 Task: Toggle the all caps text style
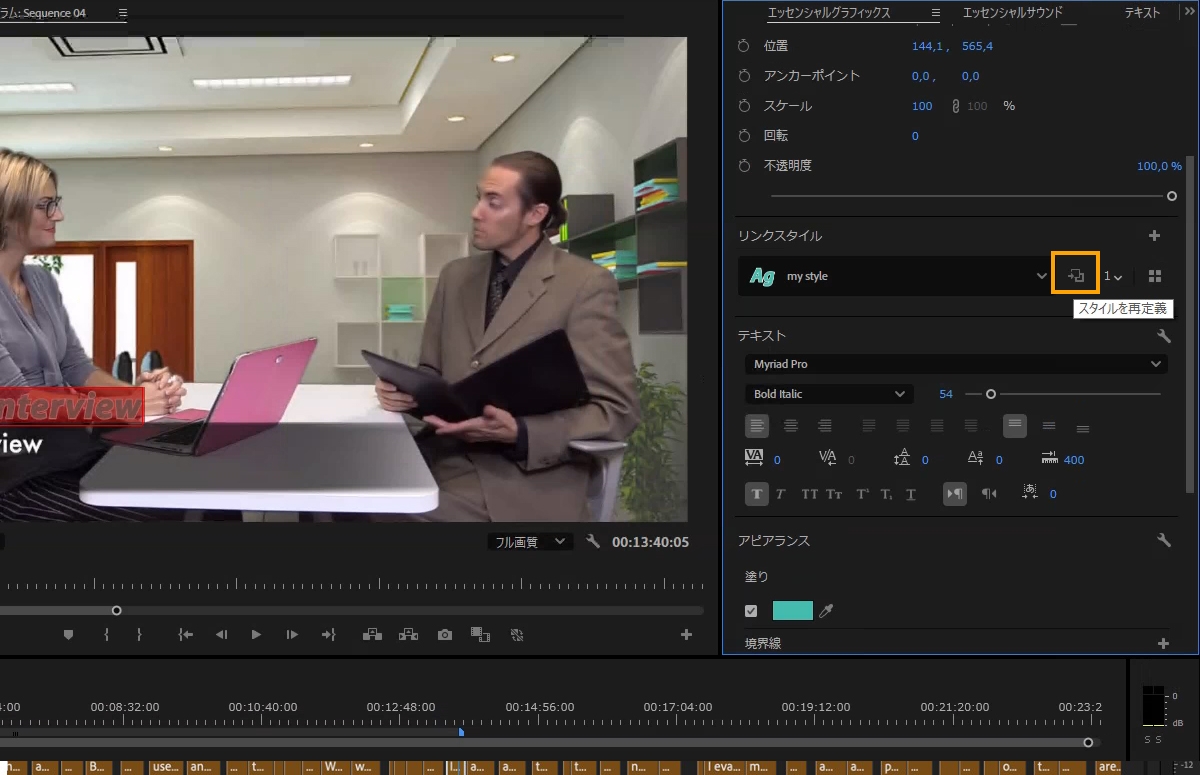click(x=809, y=494)
